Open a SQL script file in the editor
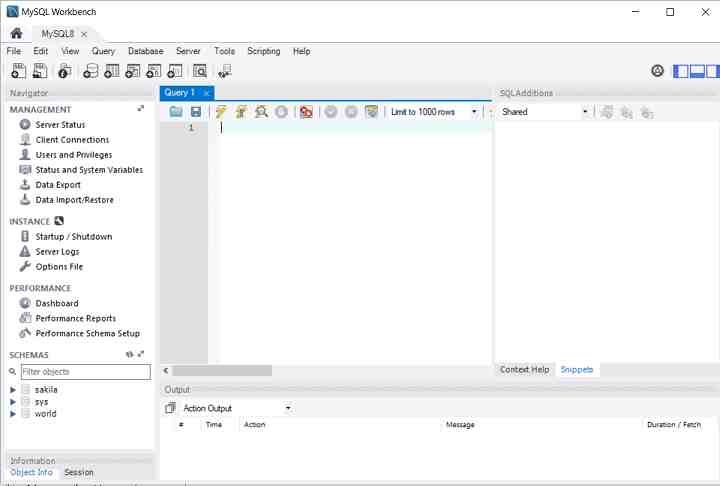This screenshot has height=486, width=720. pos(176,112)
